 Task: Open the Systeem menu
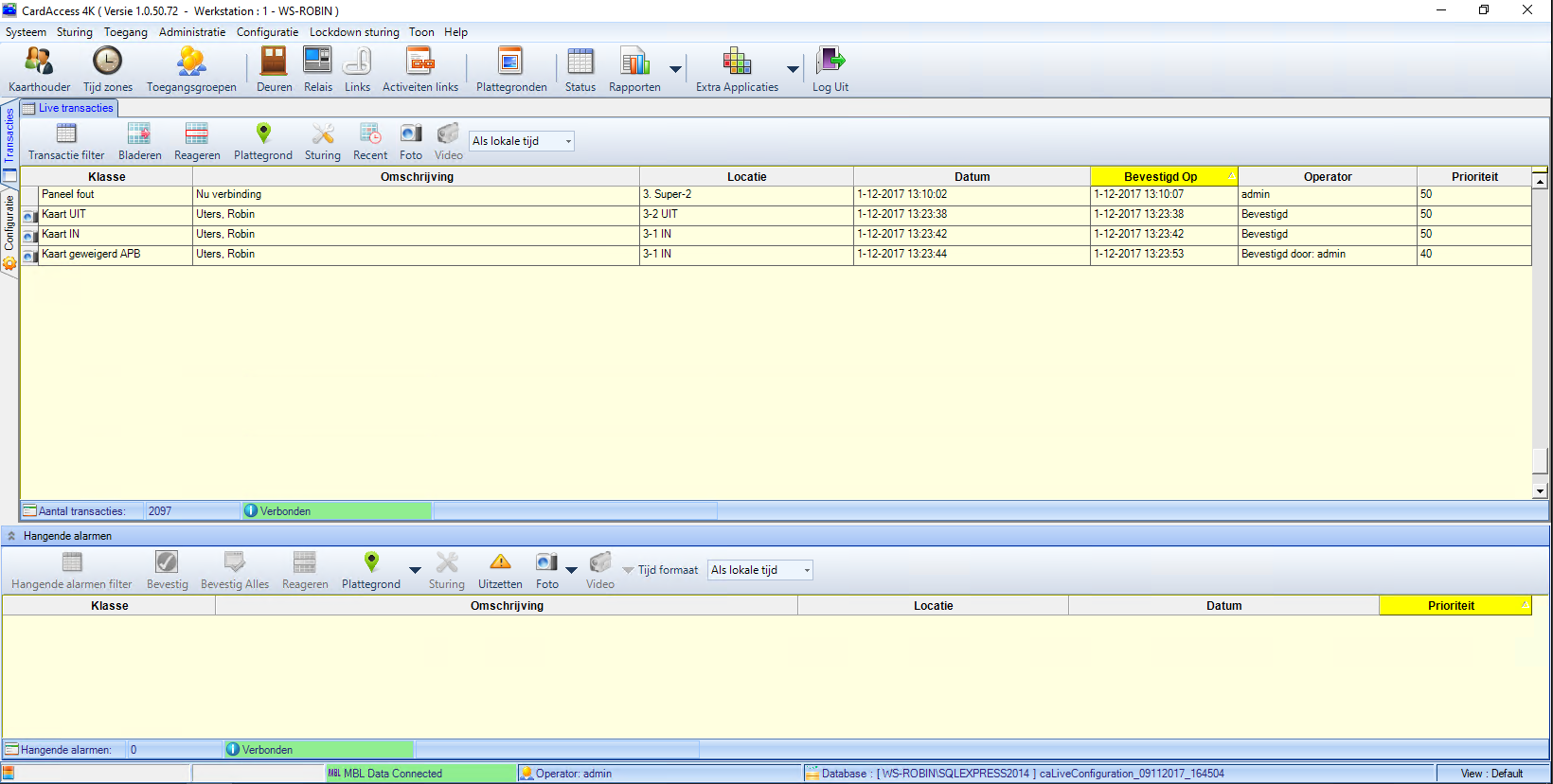[x=26, y=32]
